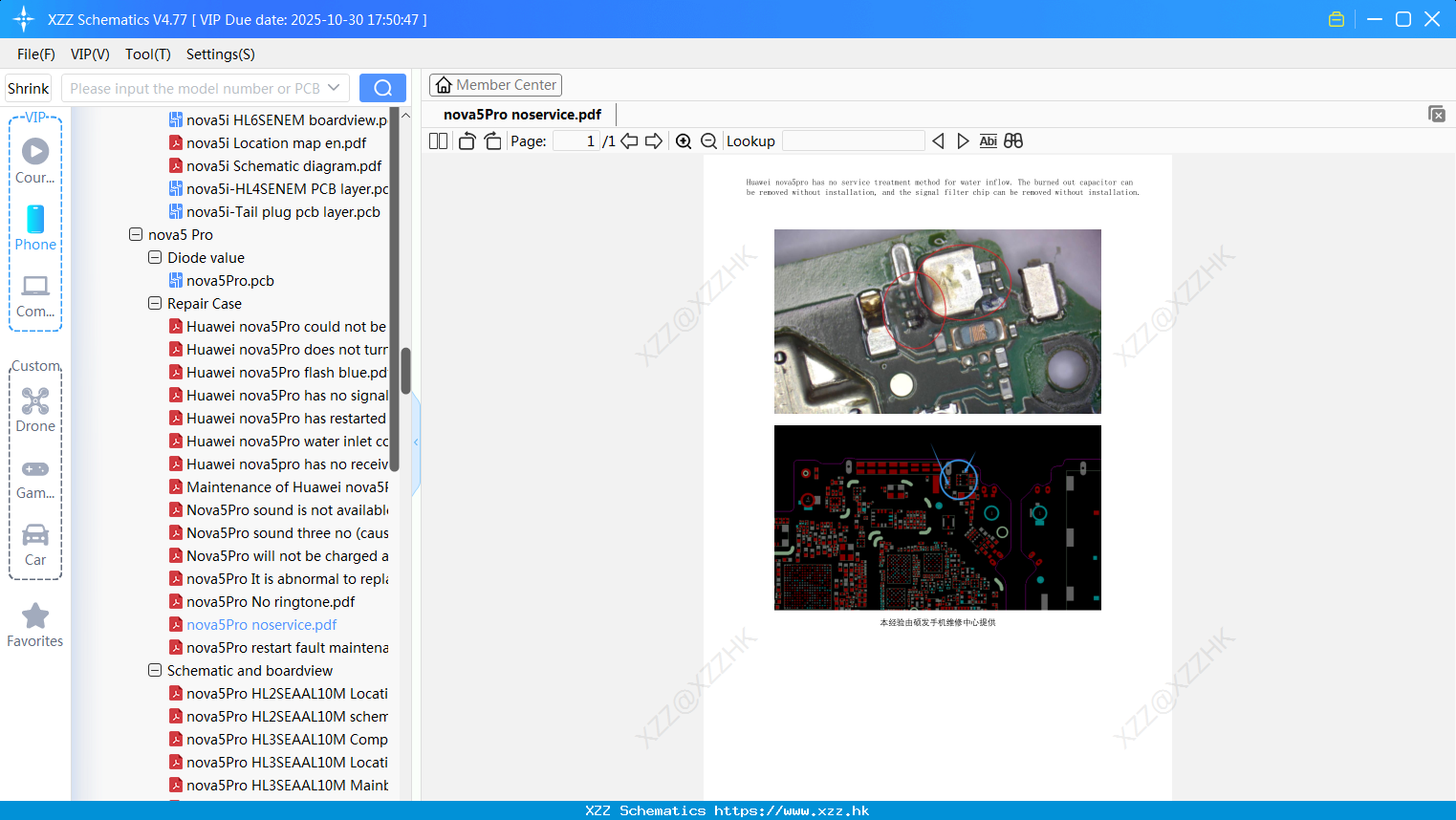Image resolution: width=1456 pixels, height=820 pixels.
Task: Open Huawei nova5Pro flash blue pdf
Action: (278, 372)
